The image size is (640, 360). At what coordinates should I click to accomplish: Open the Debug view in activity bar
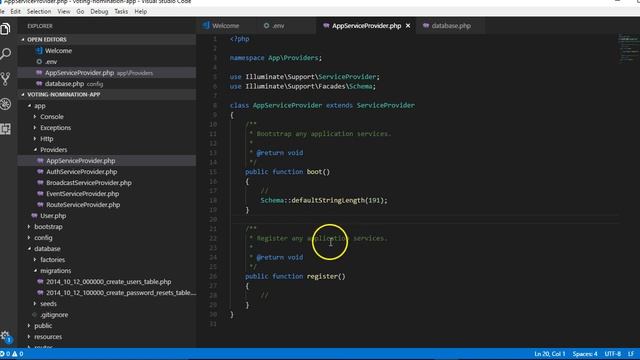click(5, 104)
